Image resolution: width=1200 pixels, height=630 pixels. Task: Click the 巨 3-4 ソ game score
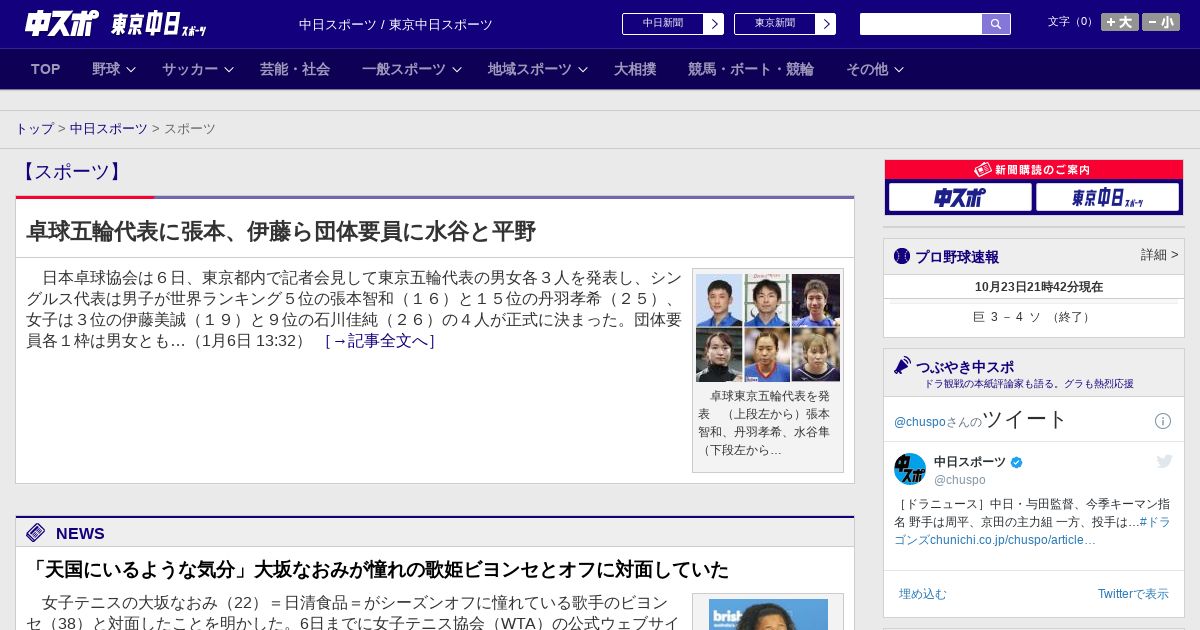[1033, 317]
